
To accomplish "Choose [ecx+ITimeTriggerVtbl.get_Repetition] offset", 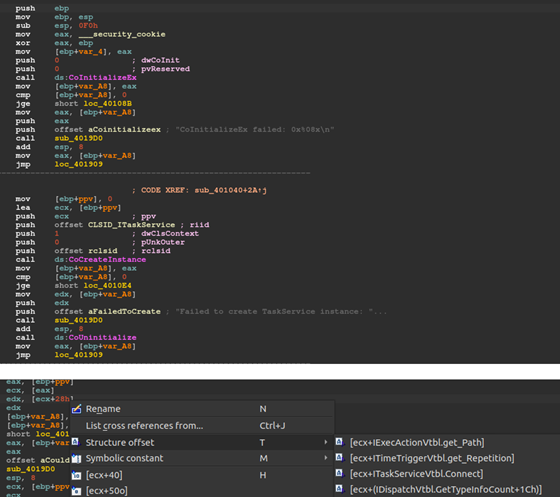I will coord(432,458).
